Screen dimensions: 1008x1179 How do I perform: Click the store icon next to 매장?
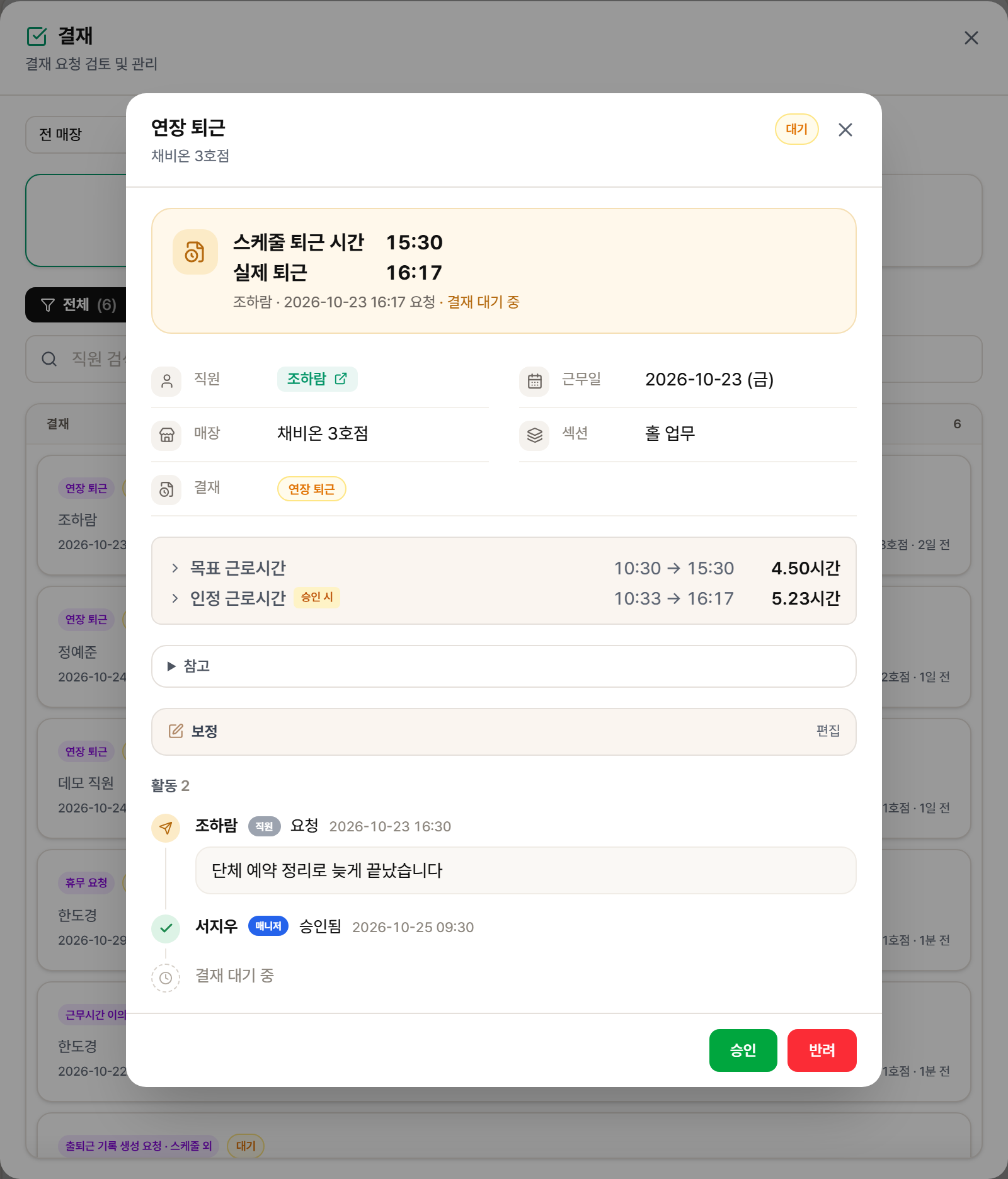[x=166, y=435]
